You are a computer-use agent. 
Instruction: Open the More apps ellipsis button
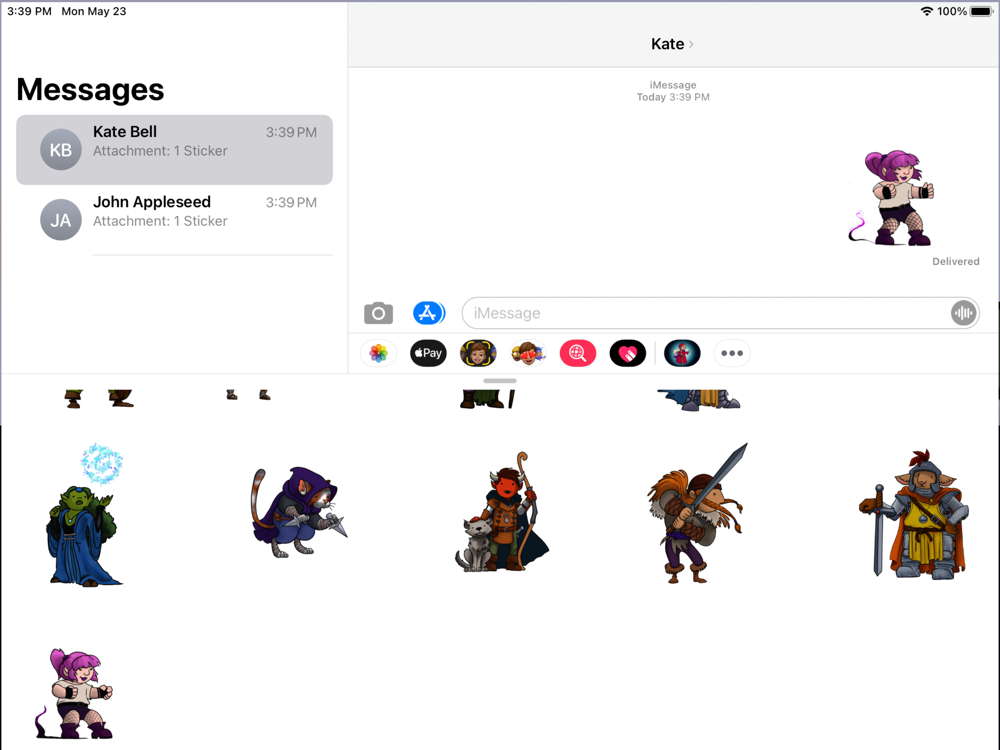[732, 353]
